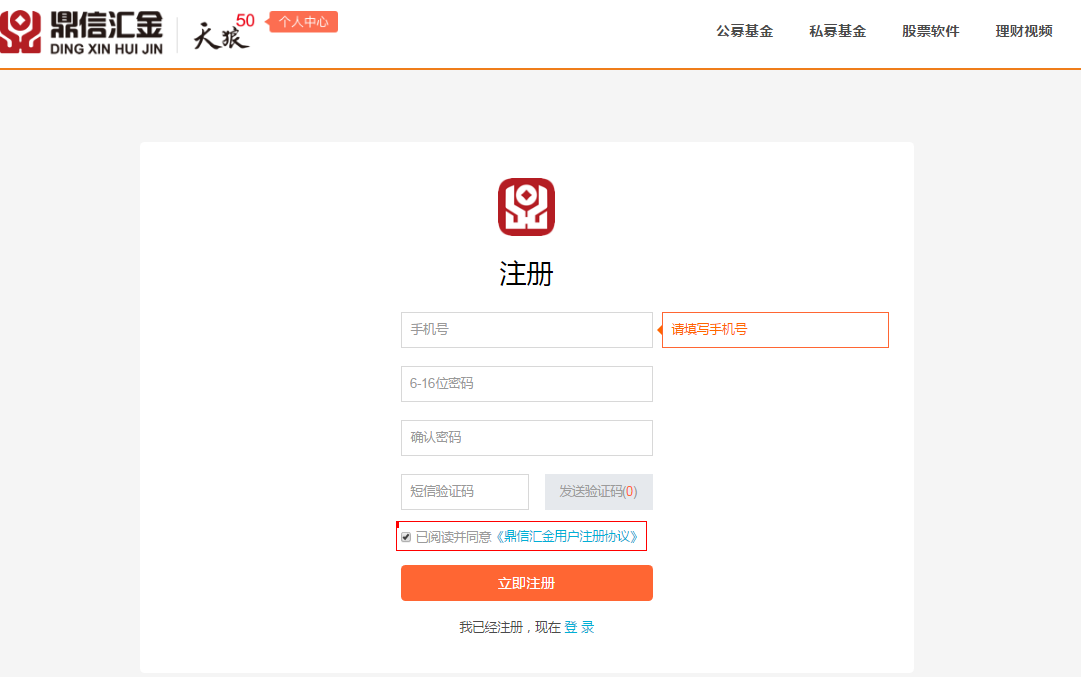Uncheck the 已阅读并同意 agreement checkbox
The image size is (1081, 677).
point(406,537)
